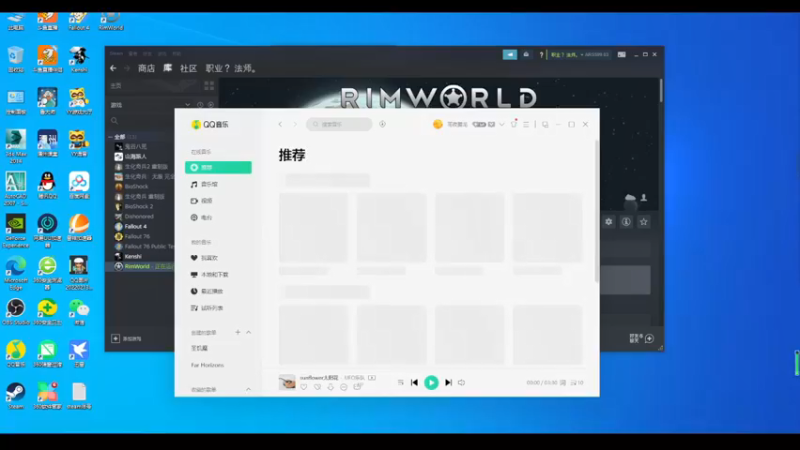Open the music note sidebar item in QQ Music
800x450 pixels.
[204, 184]
